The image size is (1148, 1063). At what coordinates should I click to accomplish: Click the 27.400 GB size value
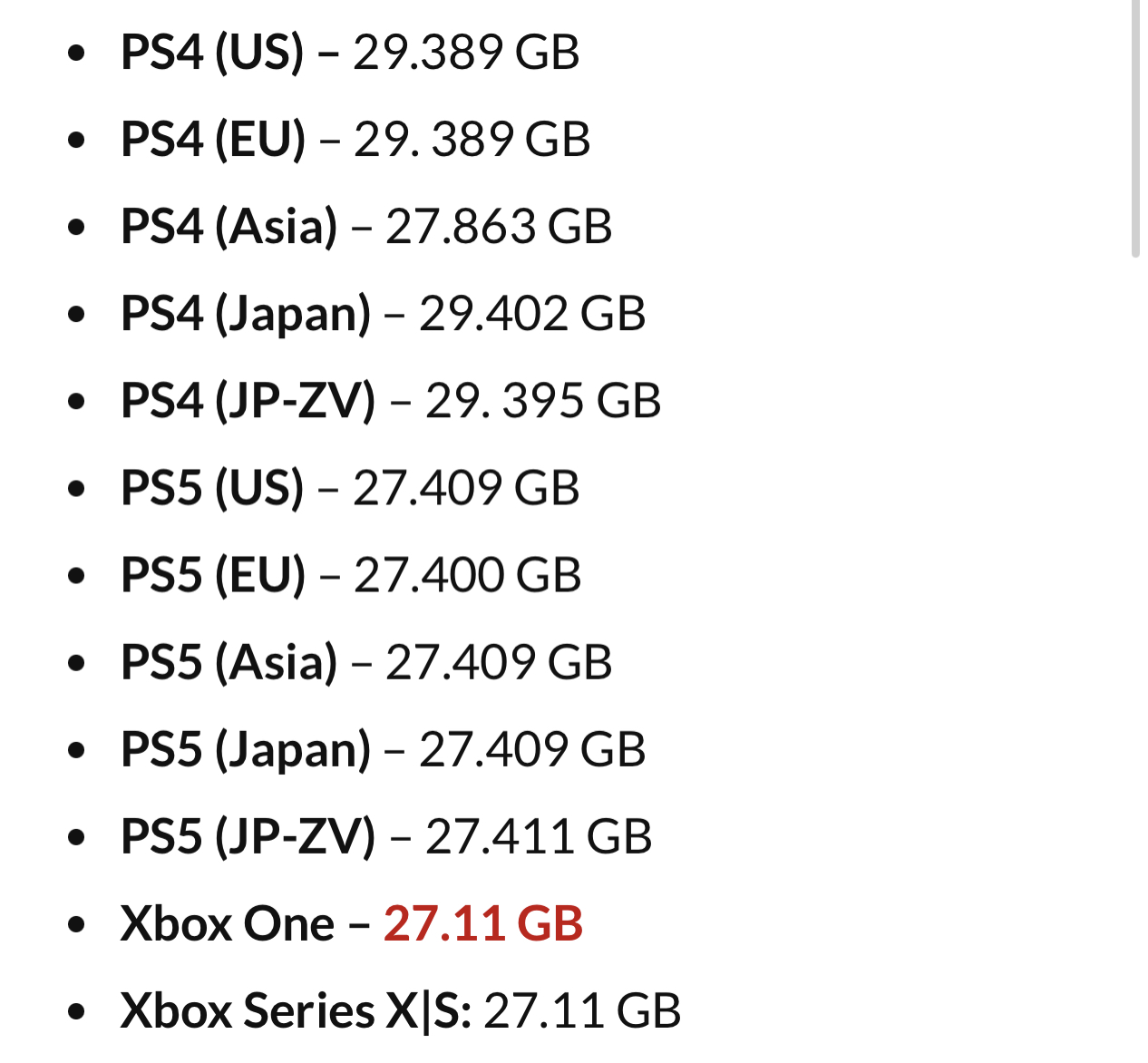468,574
